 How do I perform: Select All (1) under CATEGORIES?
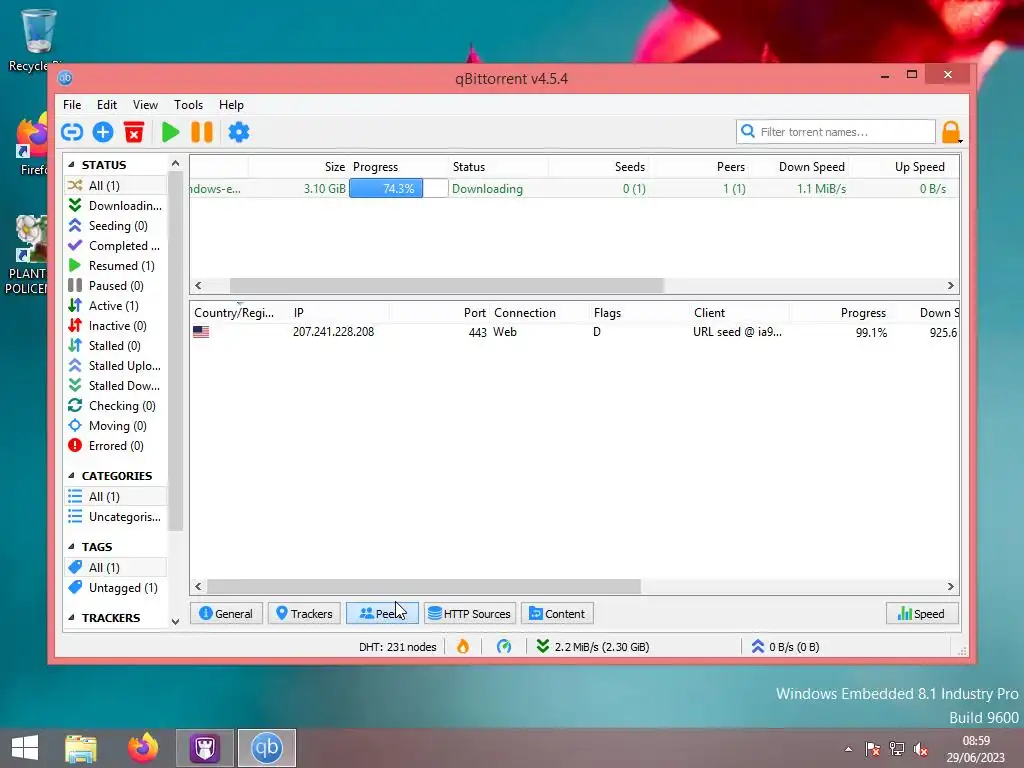click(x=116, y=496)
